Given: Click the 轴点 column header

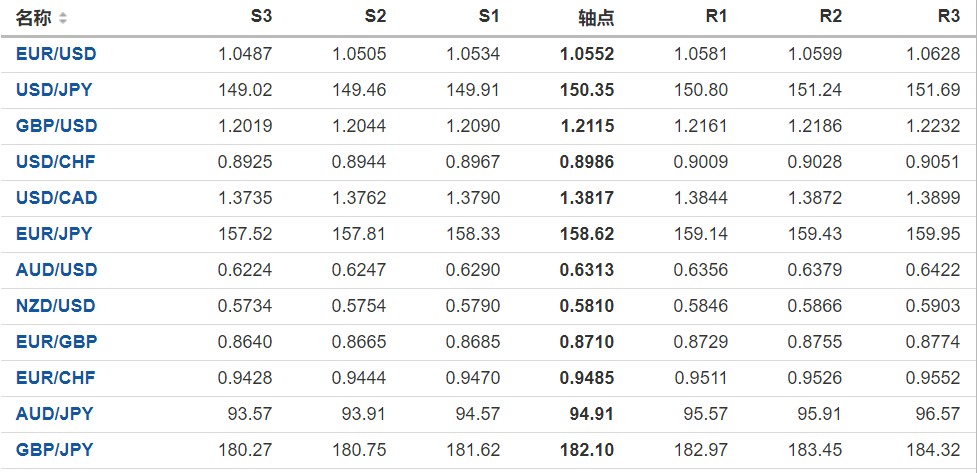Looking at the screenshot, I should (596, 18).
